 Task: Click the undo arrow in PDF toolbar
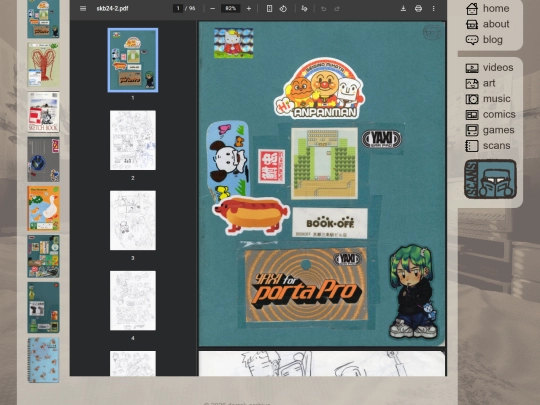point(323,9)
